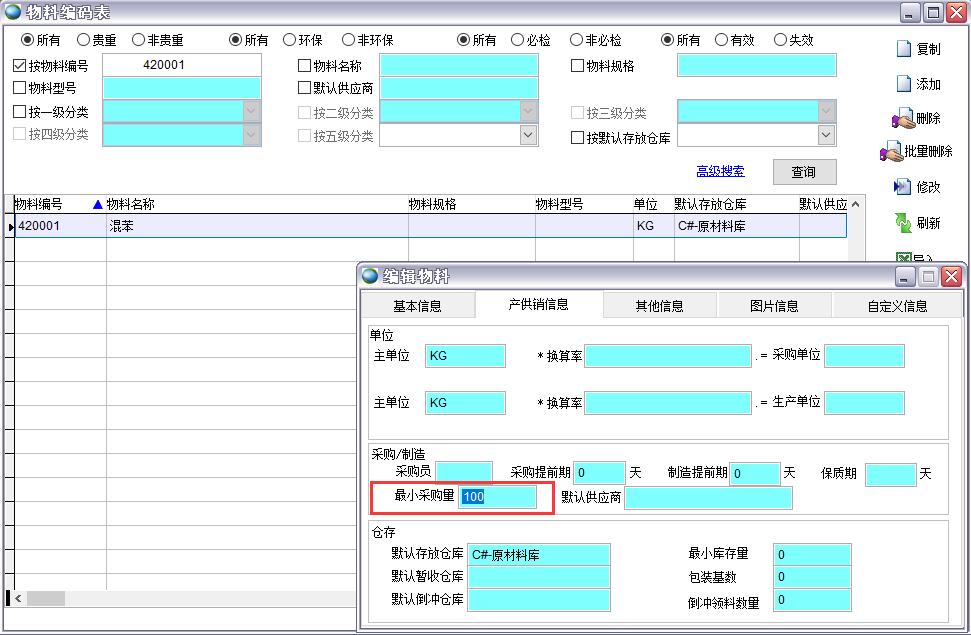
Task: Click the 最小采购量 input field
Action: (497, 497)
